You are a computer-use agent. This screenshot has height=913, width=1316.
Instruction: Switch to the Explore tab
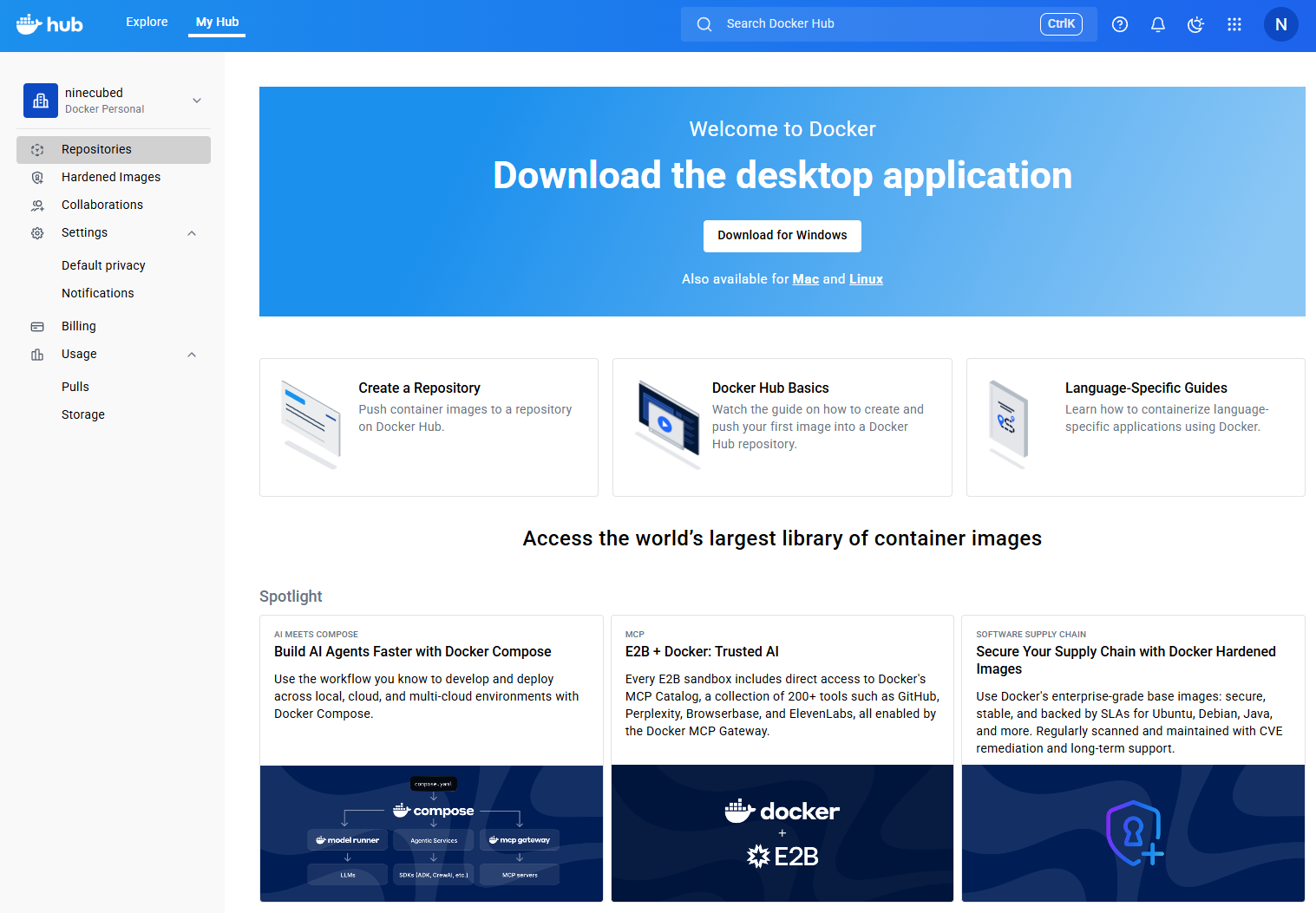coord(147,23)
